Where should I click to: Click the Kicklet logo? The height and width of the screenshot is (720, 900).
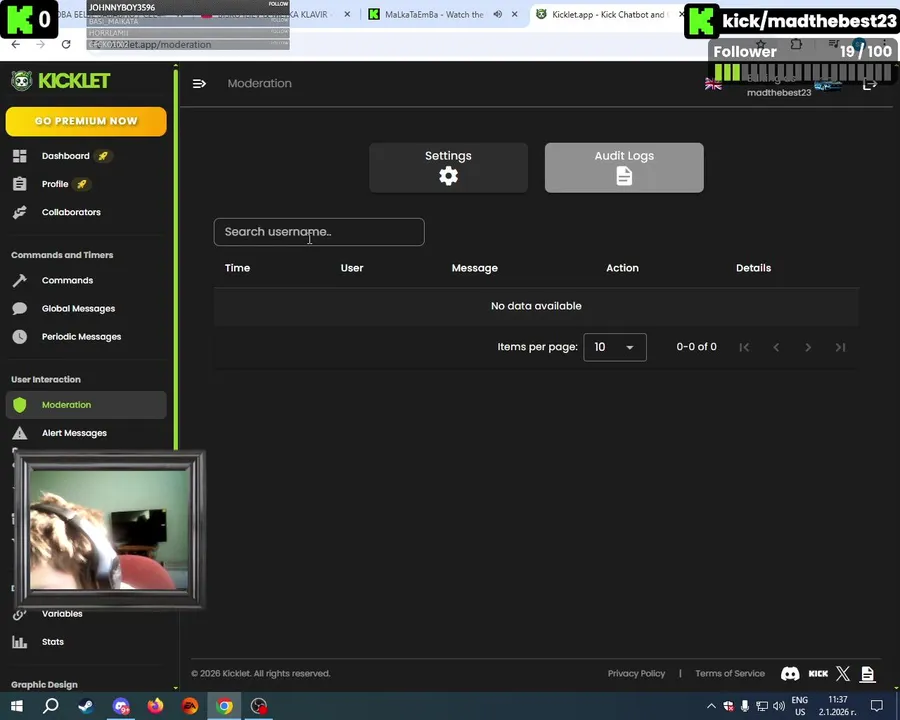(61, 81)
